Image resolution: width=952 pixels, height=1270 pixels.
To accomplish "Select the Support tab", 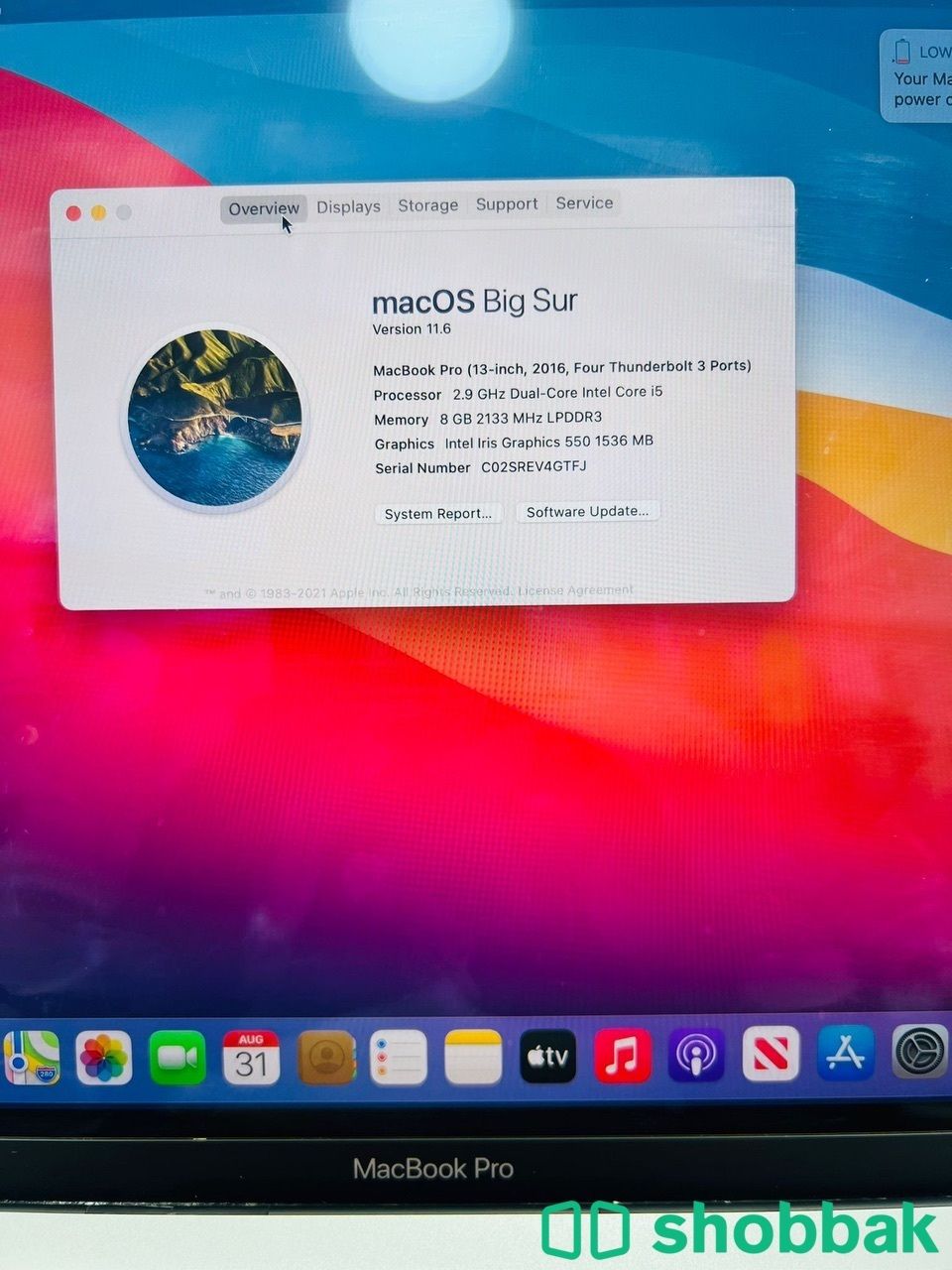I will (507, 203).
